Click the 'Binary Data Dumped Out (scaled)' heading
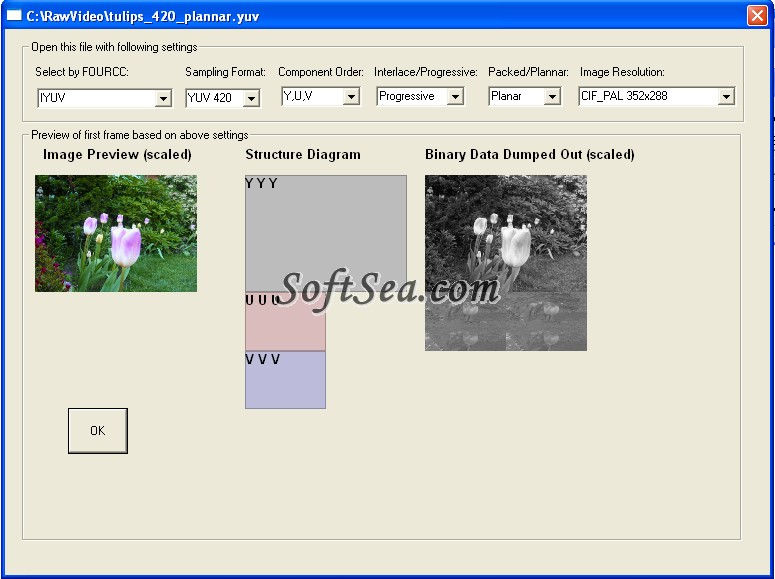 530,155
